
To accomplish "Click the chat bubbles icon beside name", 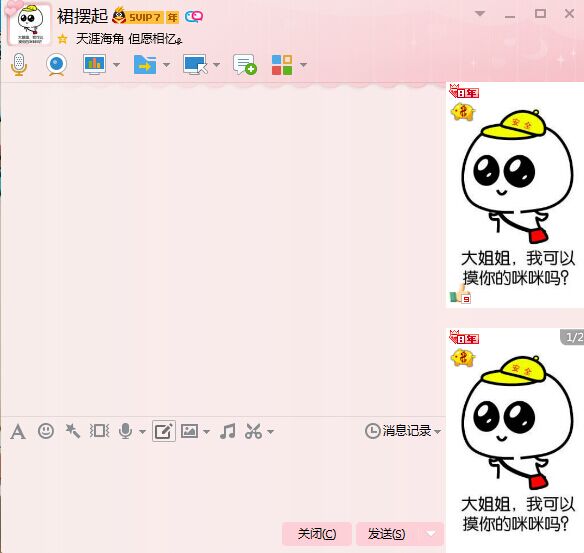I will (x=194, y=16).
